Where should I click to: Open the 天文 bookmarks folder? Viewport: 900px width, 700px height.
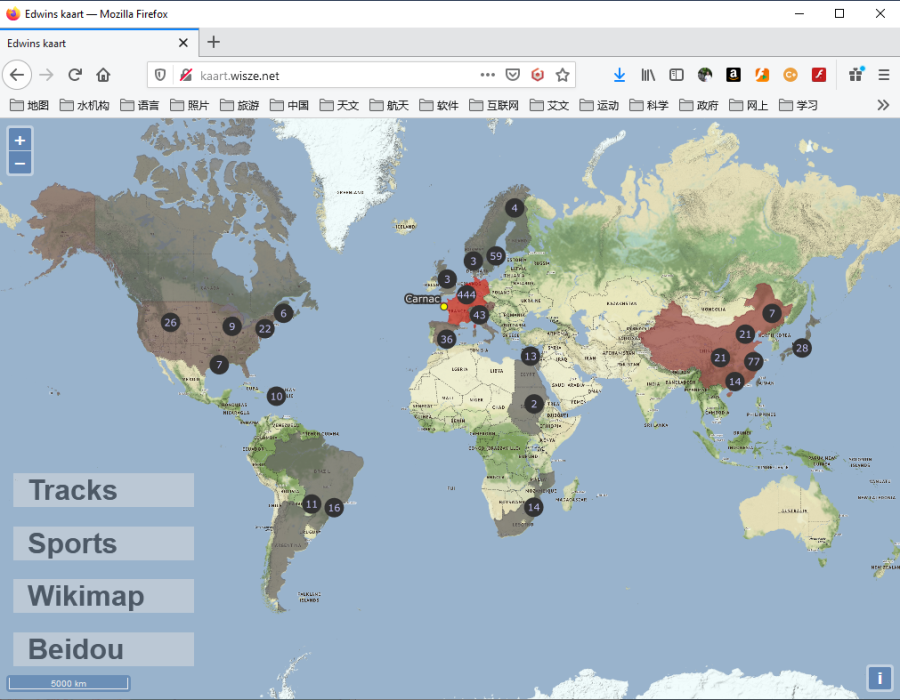(339, 105)
